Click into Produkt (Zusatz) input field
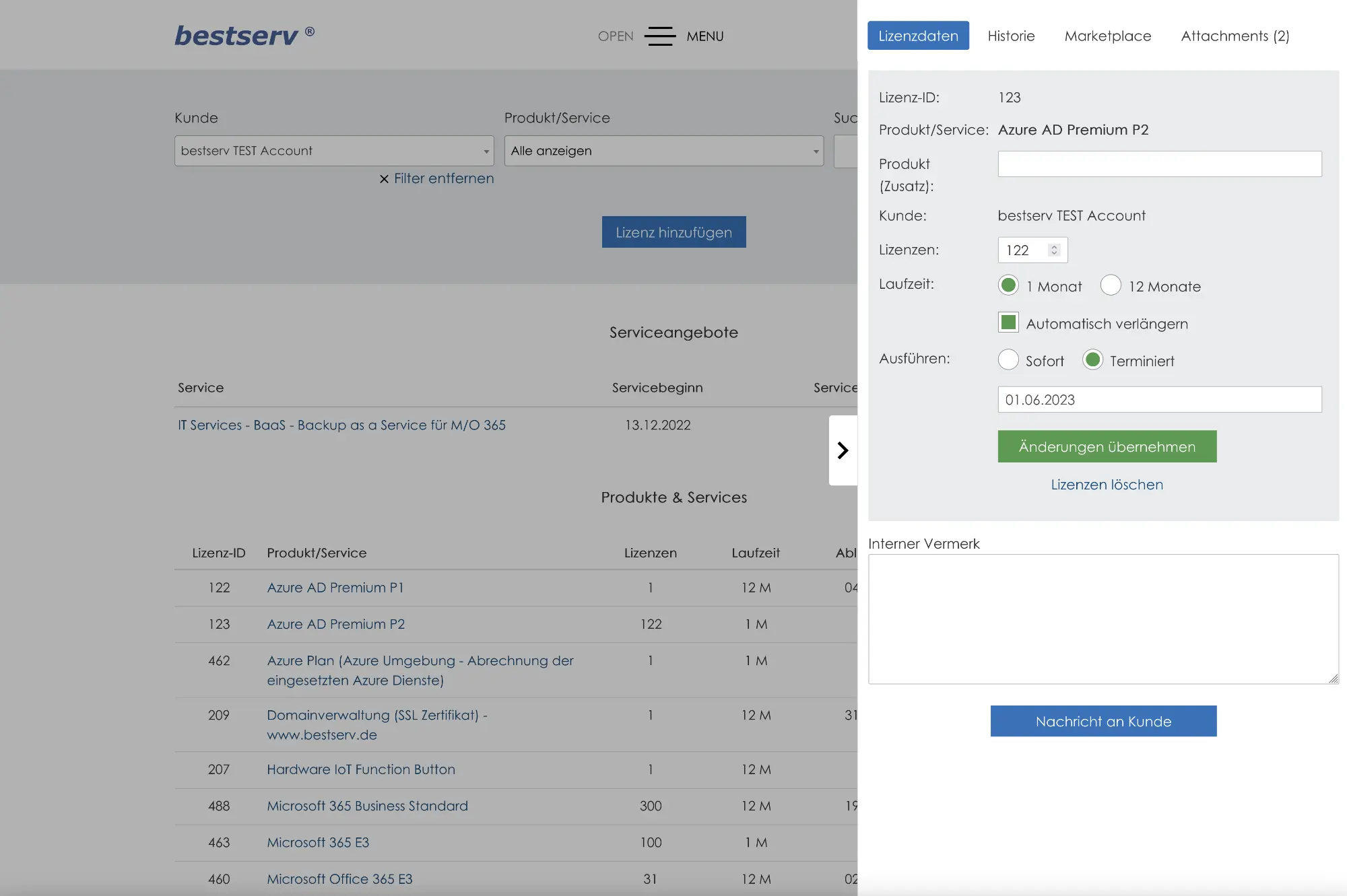The image size is (1347, 896). coord(1160,164)
